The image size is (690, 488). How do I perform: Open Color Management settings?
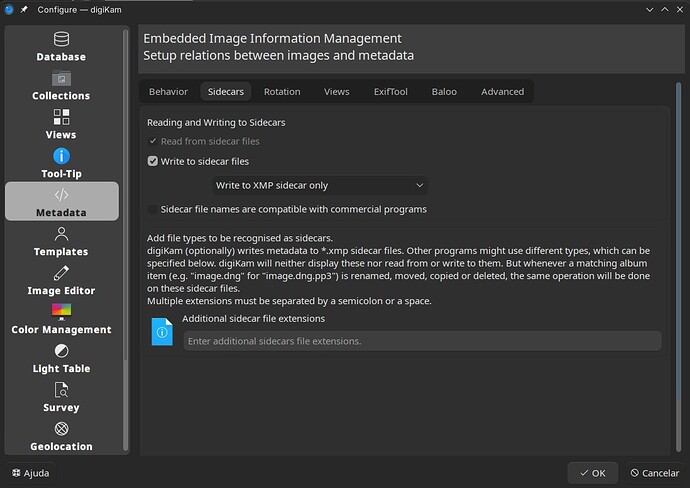(x=61, y=319)
